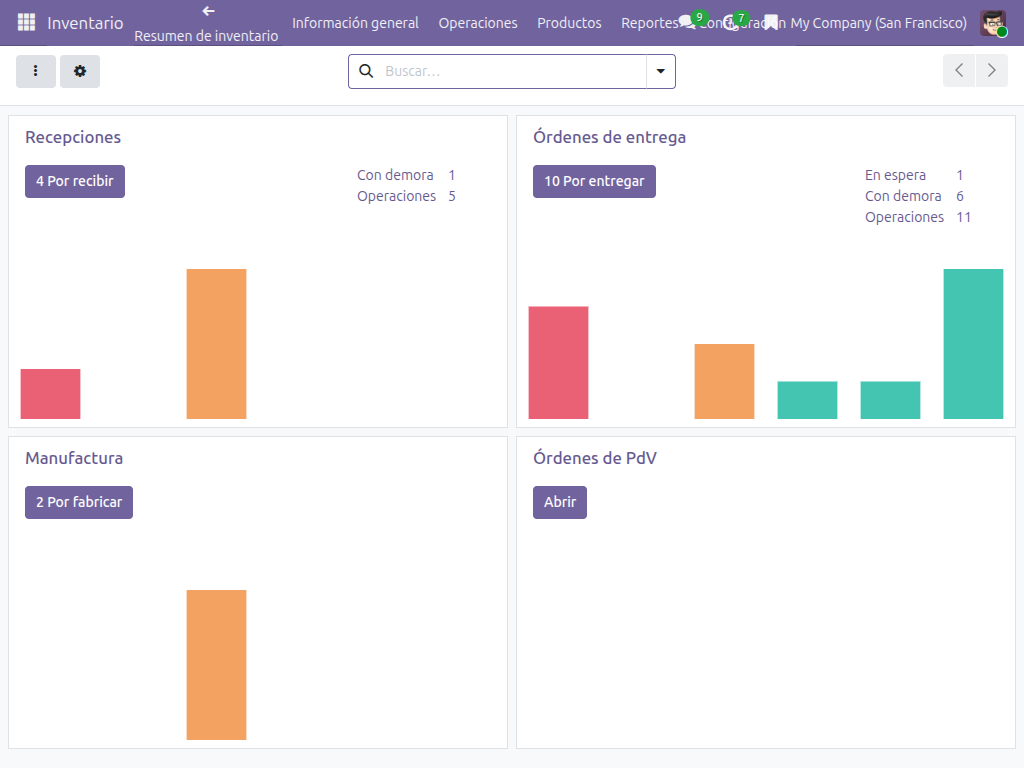Open the three-dot vertical options button
Image resolution: width=1024 pixels, height=768 pixels.
(x=36, y=71)
